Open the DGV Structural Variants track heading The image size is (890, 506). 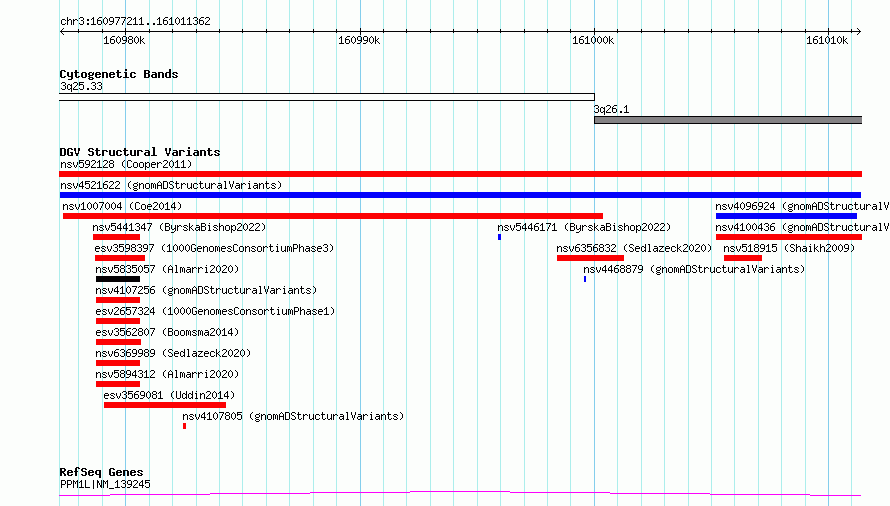(x=140, y=152)
